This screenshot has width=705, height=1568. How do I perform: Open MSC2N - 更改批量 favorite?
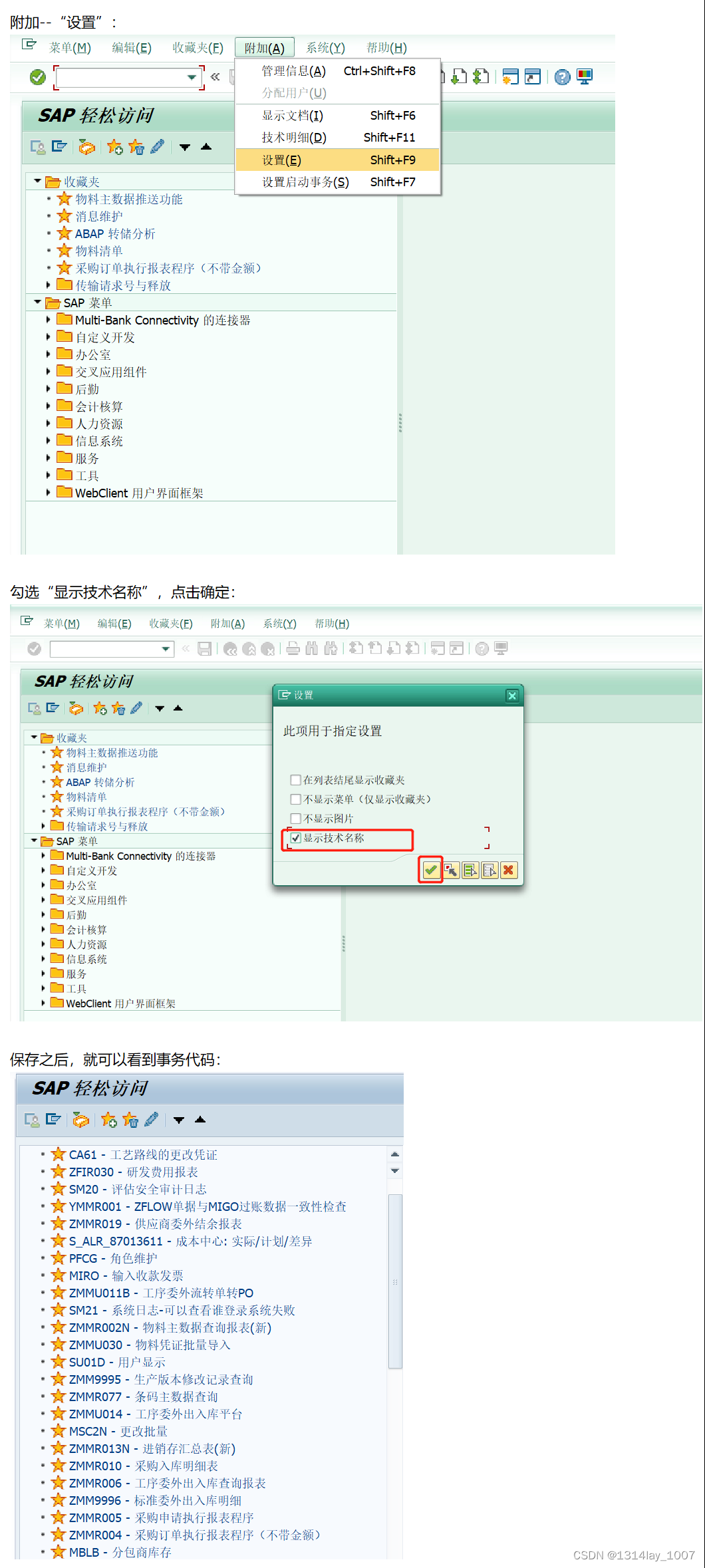tap(118, 1432)
